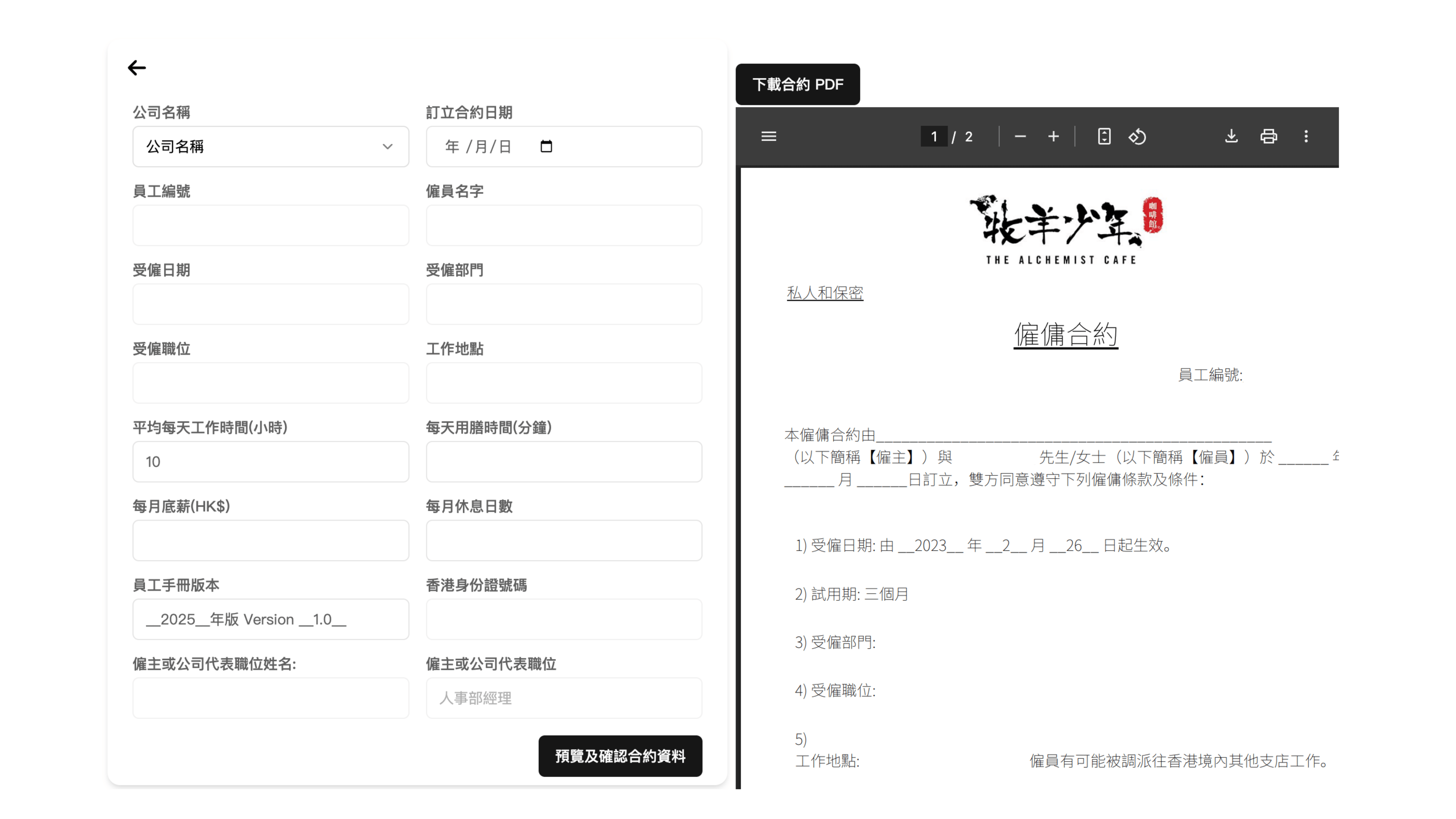Click the PDF page number box
Image resolution: width=1456 pixels, height=819 pixels.
[x=934, y=136]
